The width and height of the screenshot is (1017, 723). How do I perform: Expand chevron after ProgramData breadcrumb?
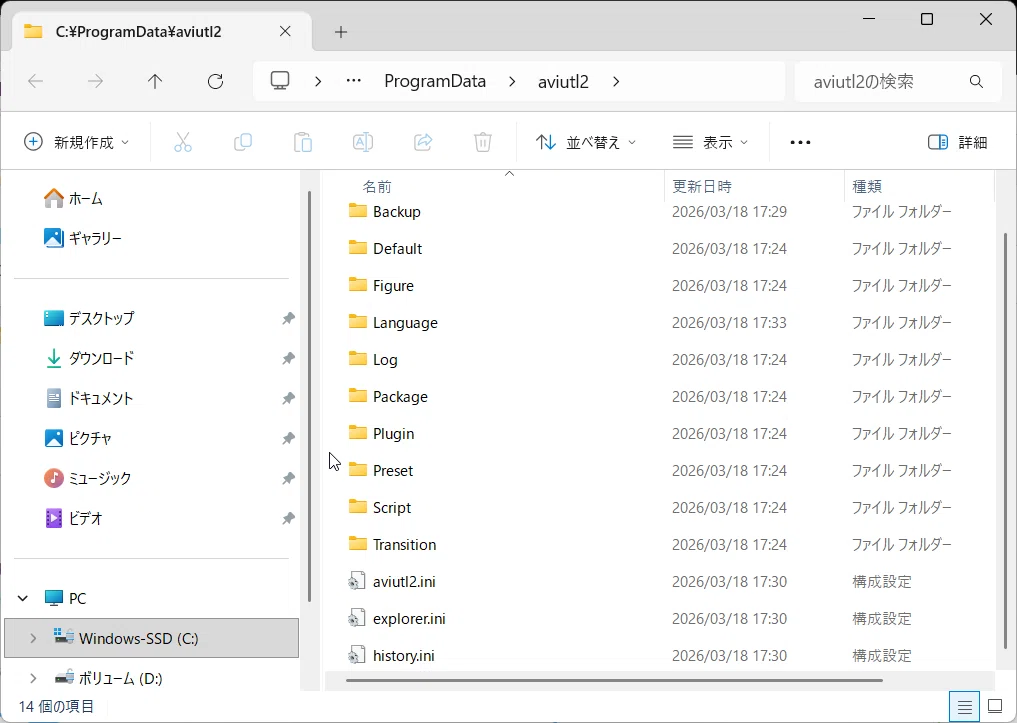click(512, 82)
